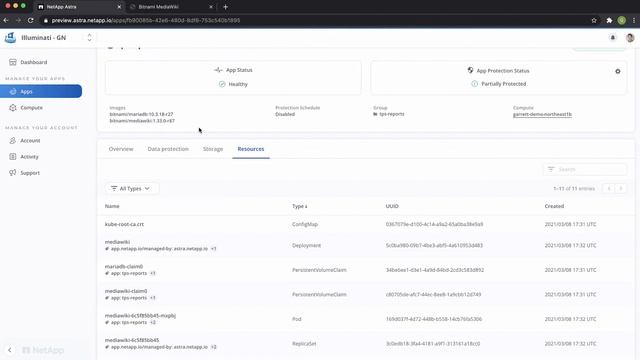This screenshot has width=640, height=360.
Task: Click the bitnami/mariadb image entry
Action: (x=141, y=114)
